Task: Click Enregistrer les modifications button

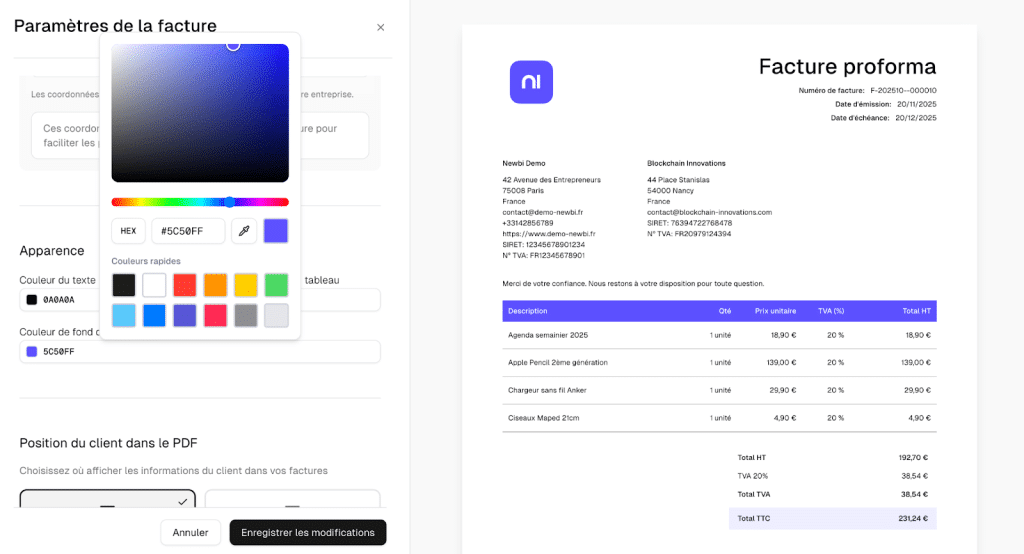Action: (x=308, y=533)
